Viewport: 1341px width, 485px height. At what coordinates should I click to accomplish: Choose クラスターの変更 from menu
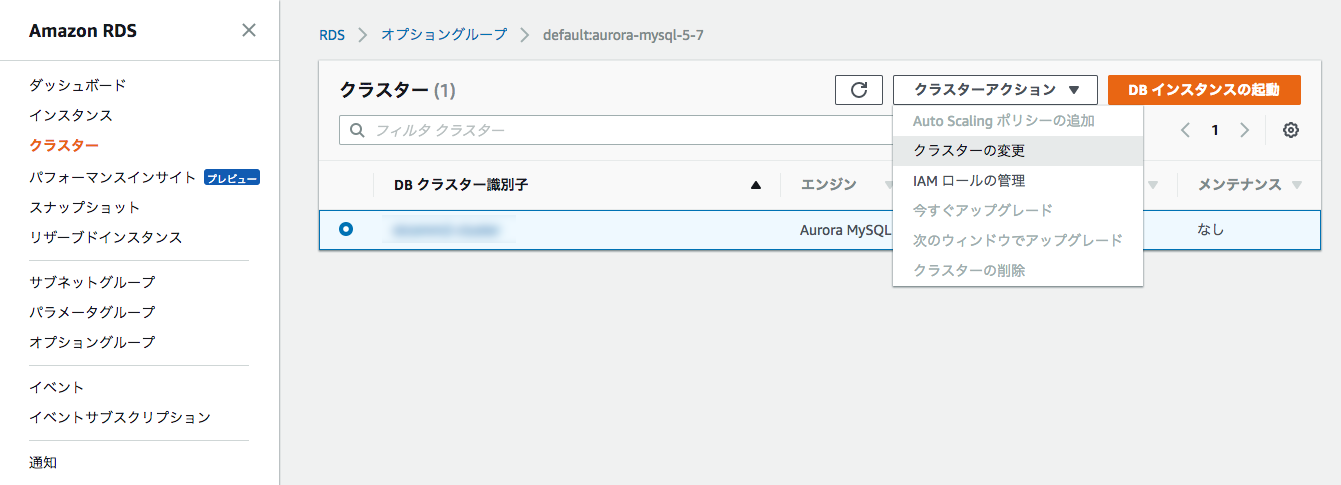(x=1018, y=151)
